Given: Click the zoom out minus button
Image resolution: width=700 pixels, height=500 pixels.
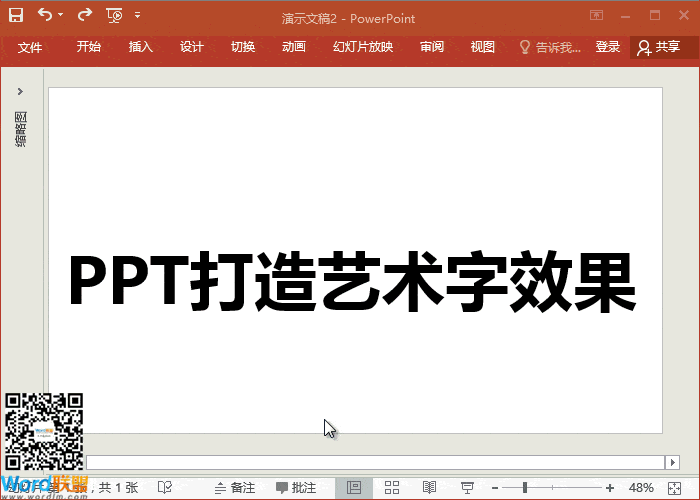Looking at the screenshot, I should [495, 488].
